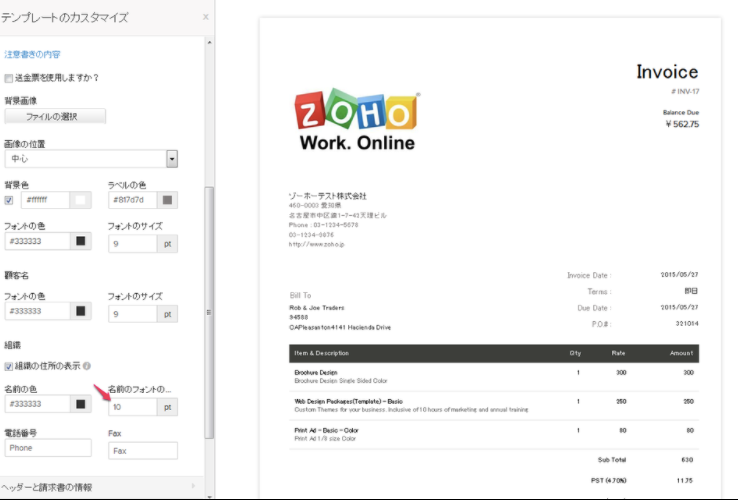Open the 顧客名 font color swatch
The width and height of the screenshot is (738, 500).
(80, 311)
